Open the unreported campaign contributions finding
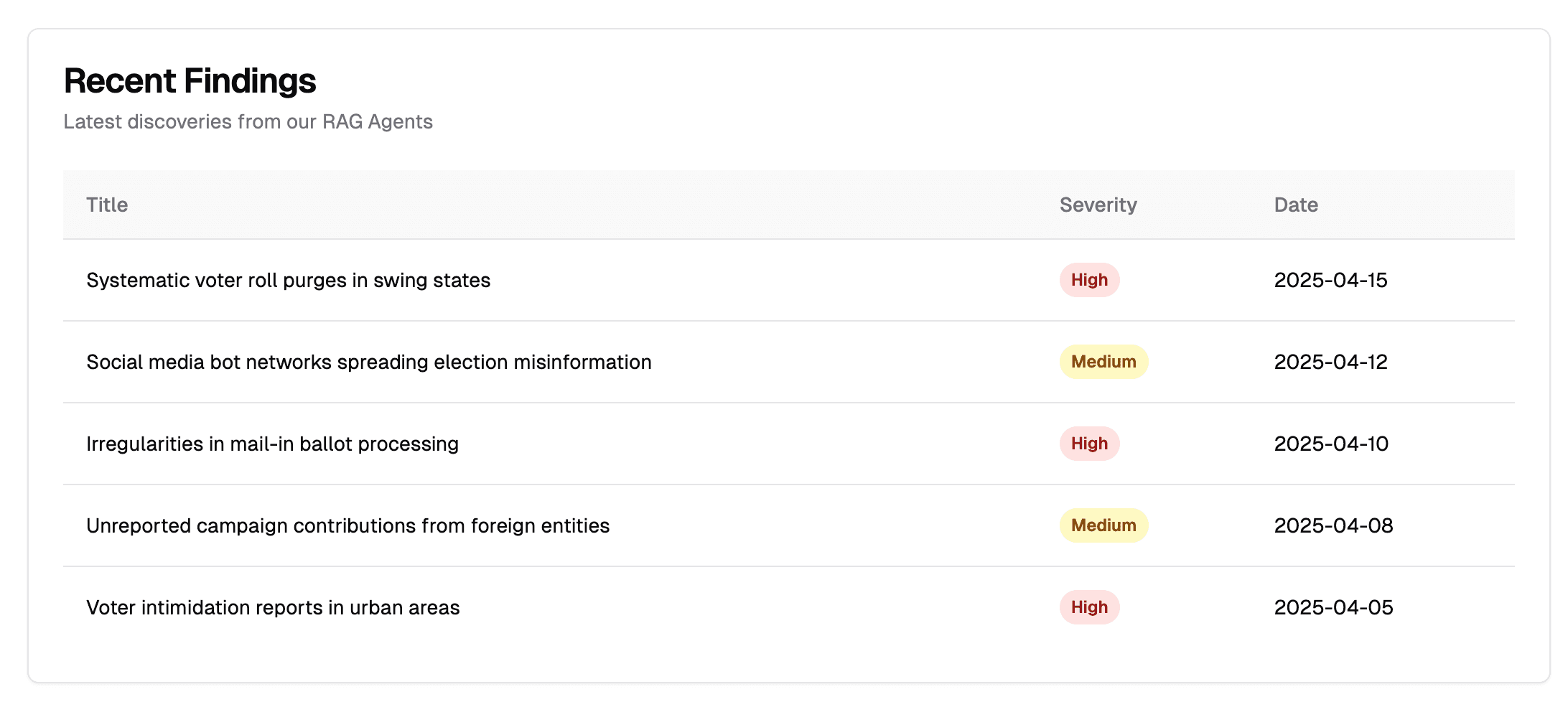Viewport: 1568px width, 702px height. [347, 526]
